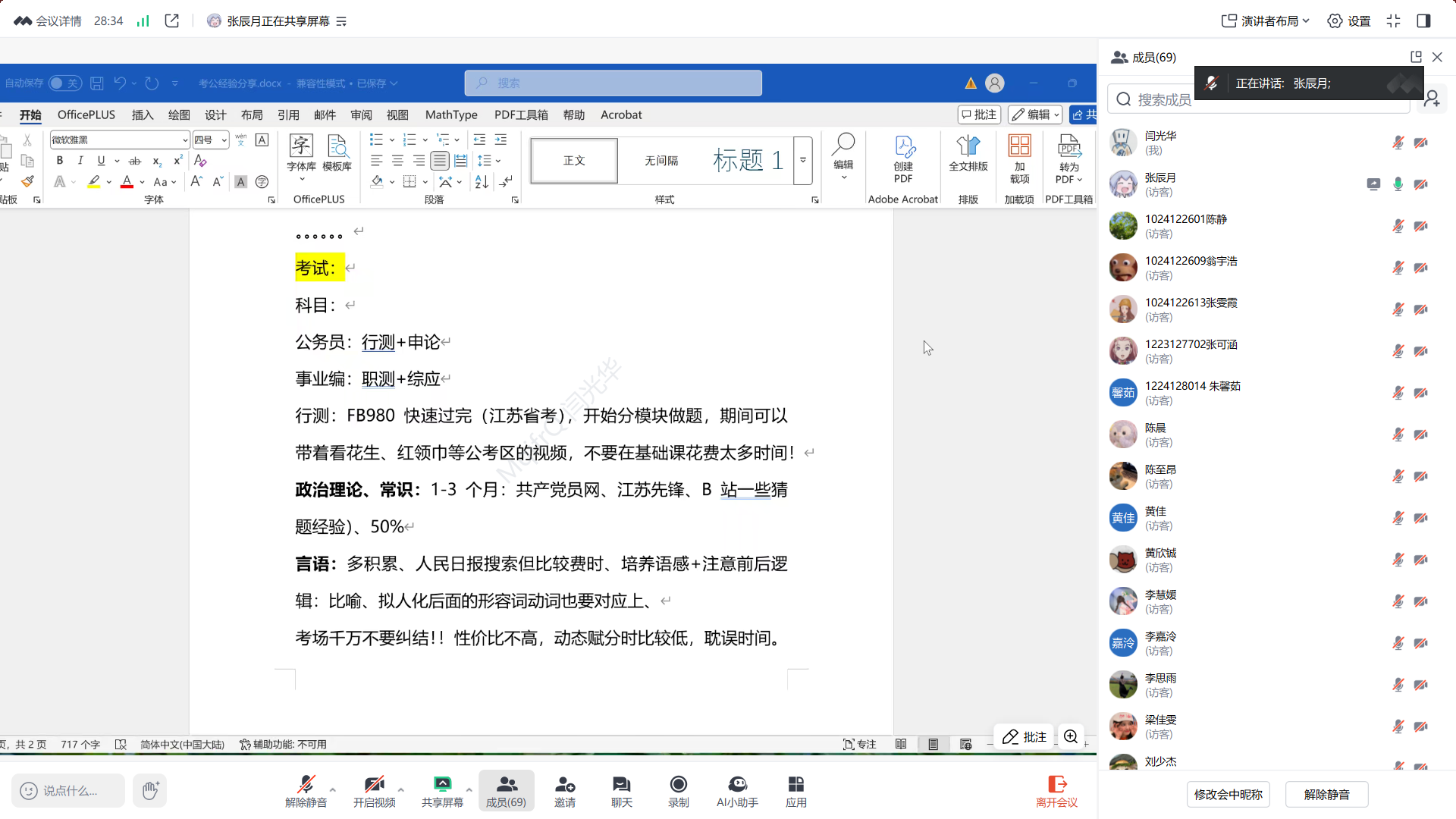1456x819 pixels.
Task: Click the zoom magnifier icon beside 批注
Action: (x=1071, y=737)
